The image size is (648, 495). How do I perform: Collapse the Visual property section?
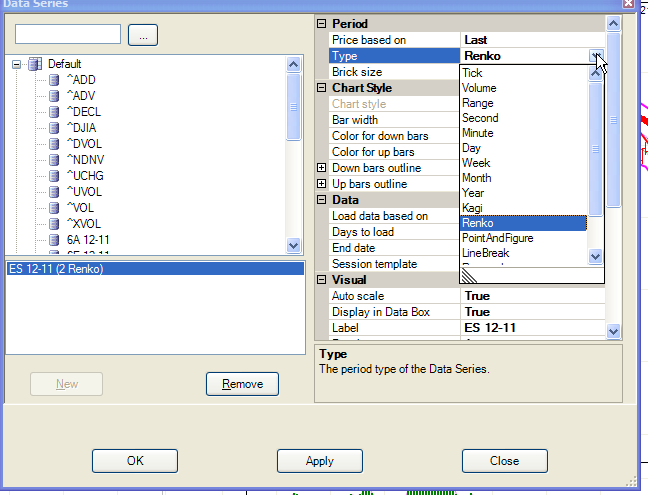(x=322, y=280)
